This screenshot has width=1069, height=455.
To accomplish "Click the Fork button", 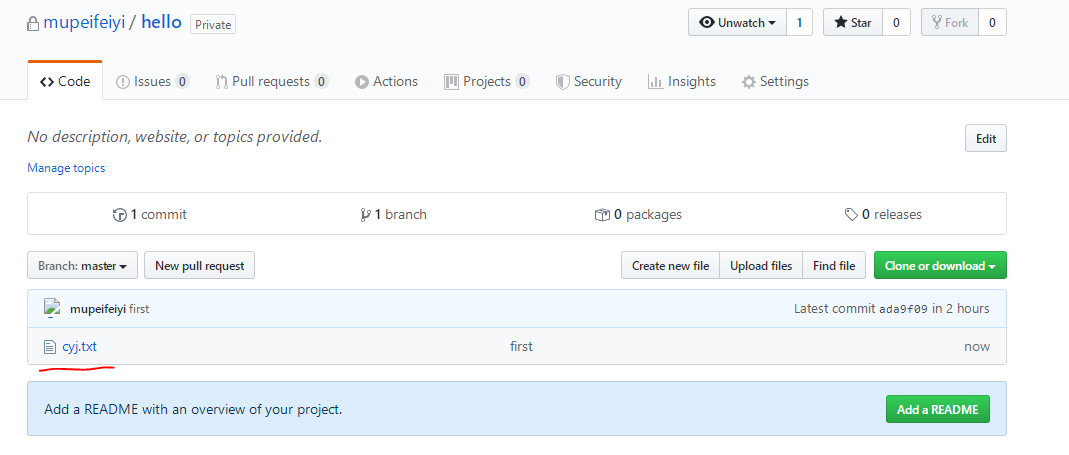I will 950,23.
